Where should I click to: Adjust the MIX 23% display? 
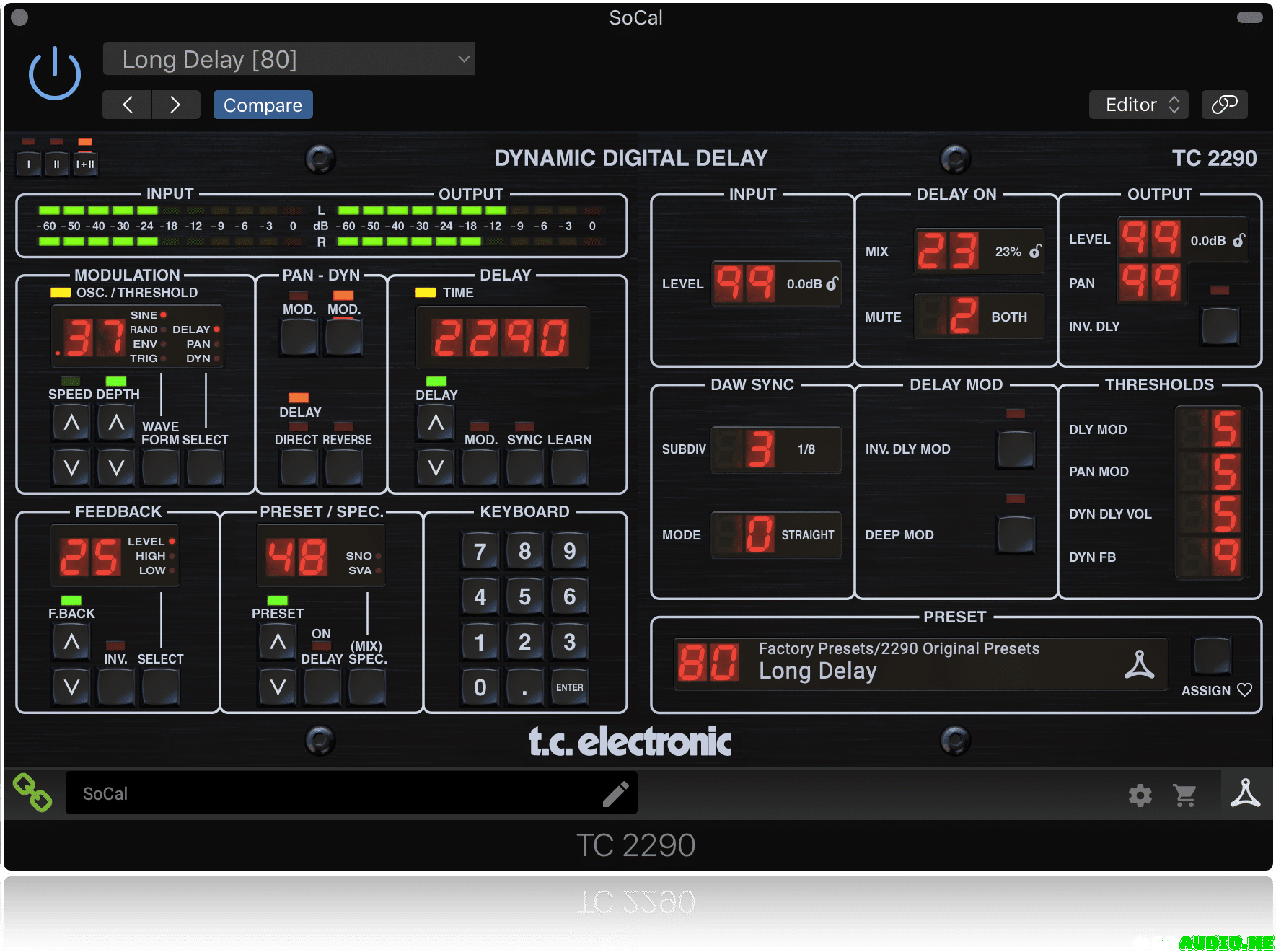tap(979, 251)
